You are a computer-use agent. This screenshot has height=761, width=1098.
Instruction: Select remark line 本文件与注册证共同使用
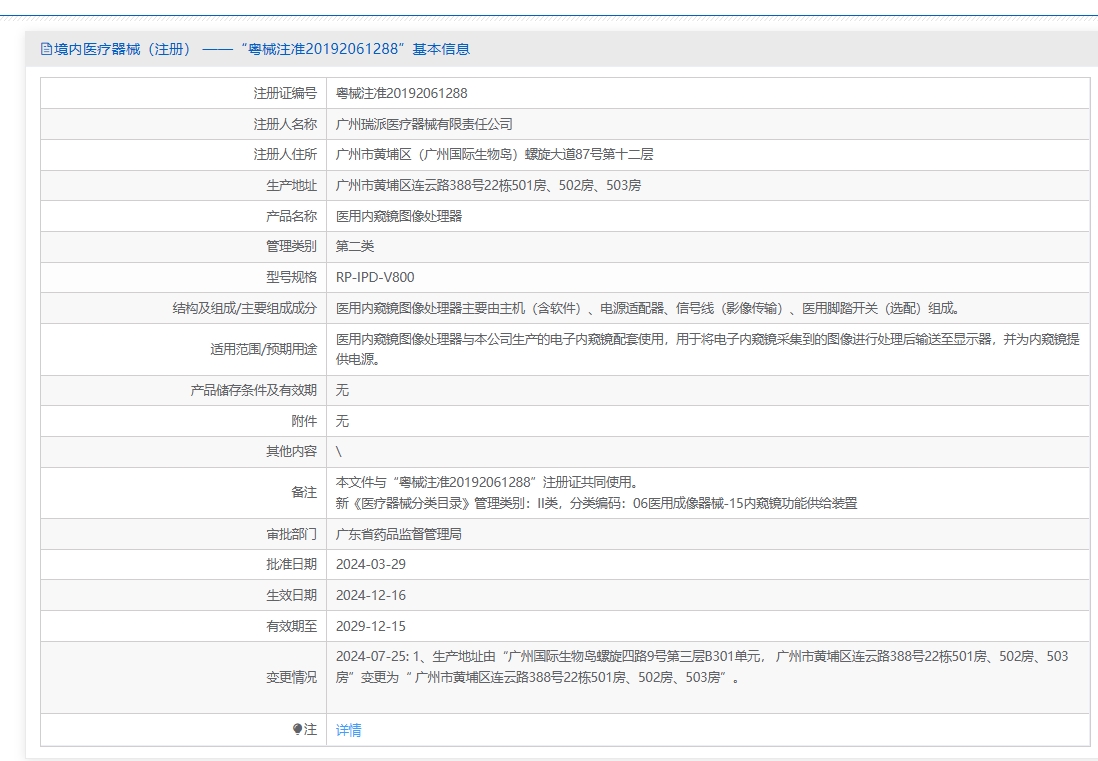487,482
